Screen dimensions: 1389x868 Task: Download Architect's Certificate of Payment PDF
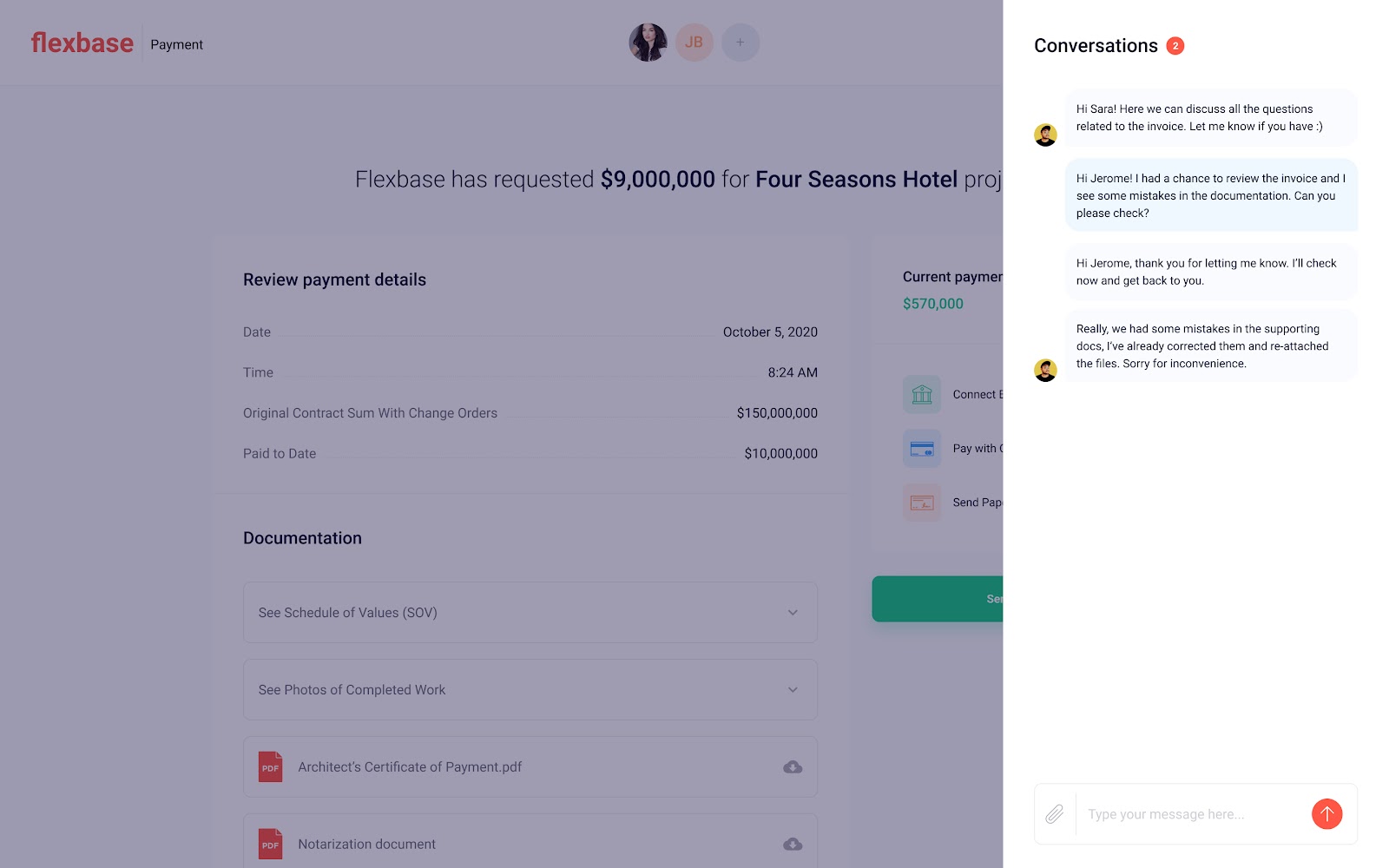coord(793,767)
